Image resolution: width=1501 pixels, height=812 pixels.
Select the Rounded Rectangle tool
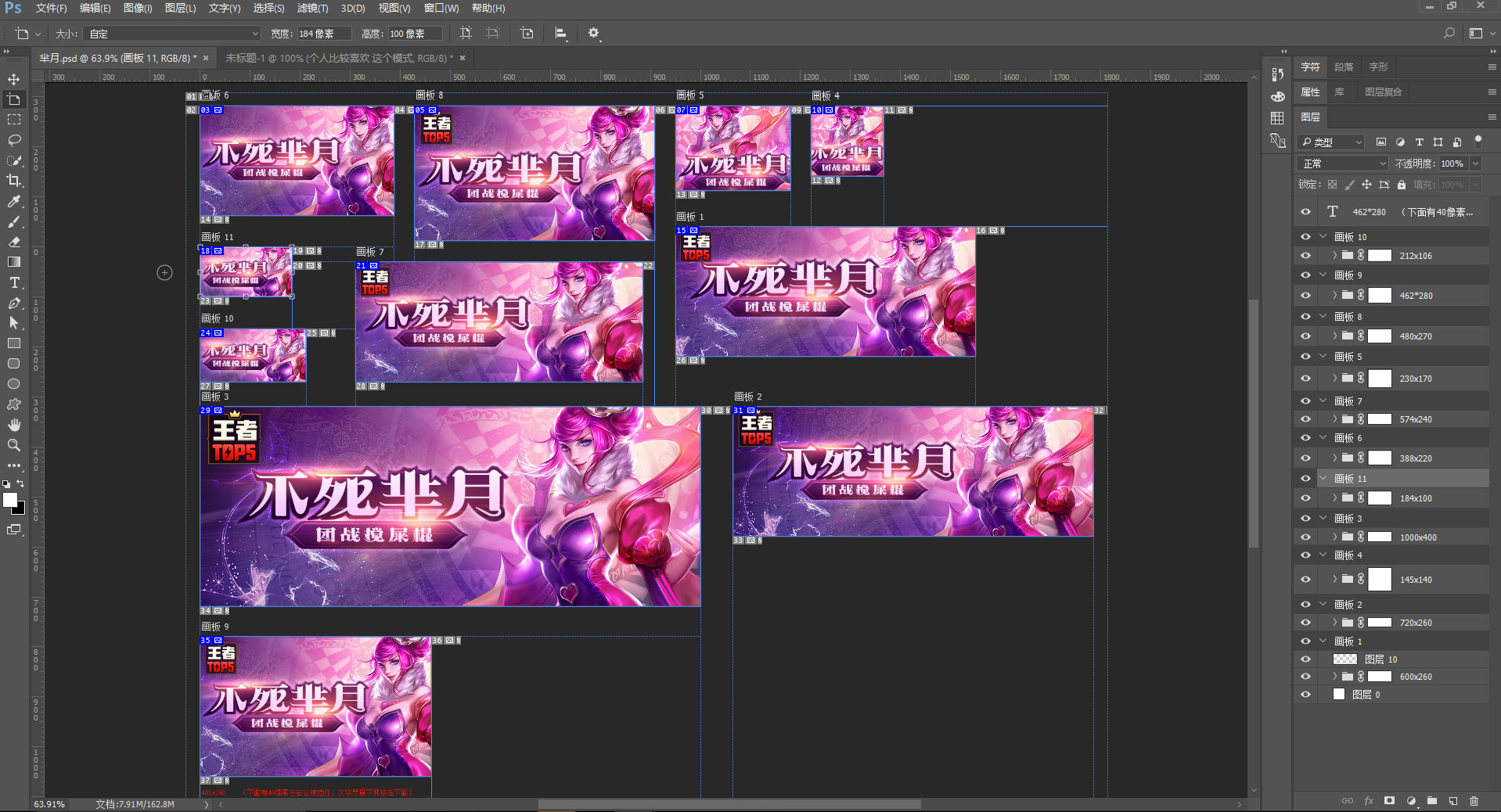(14, 364)
